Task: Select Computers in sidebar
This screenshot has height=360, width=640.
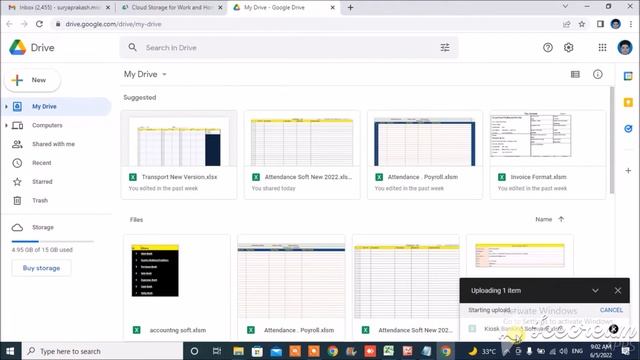Action: click(56, 125)
